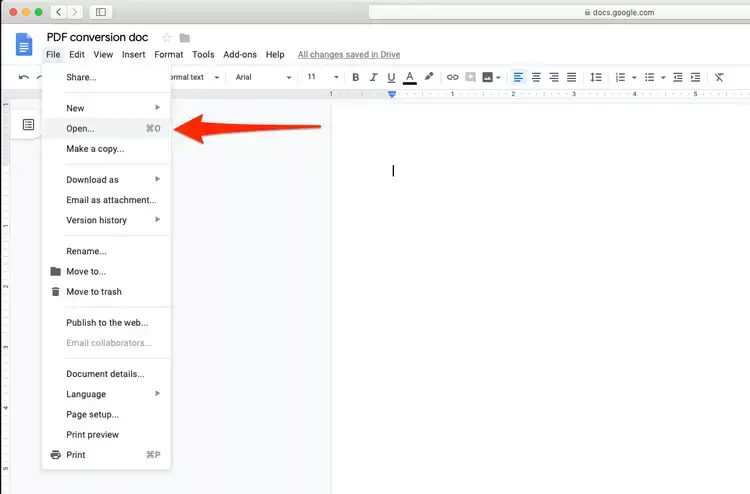Click the increase indent icon
Viewport: 750px width, 494px height.
coord(695,77)
